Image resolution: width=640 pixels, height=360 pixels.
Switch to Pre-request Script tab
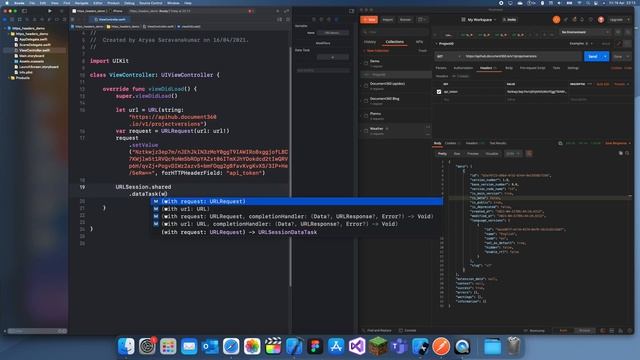coord(532,68)
